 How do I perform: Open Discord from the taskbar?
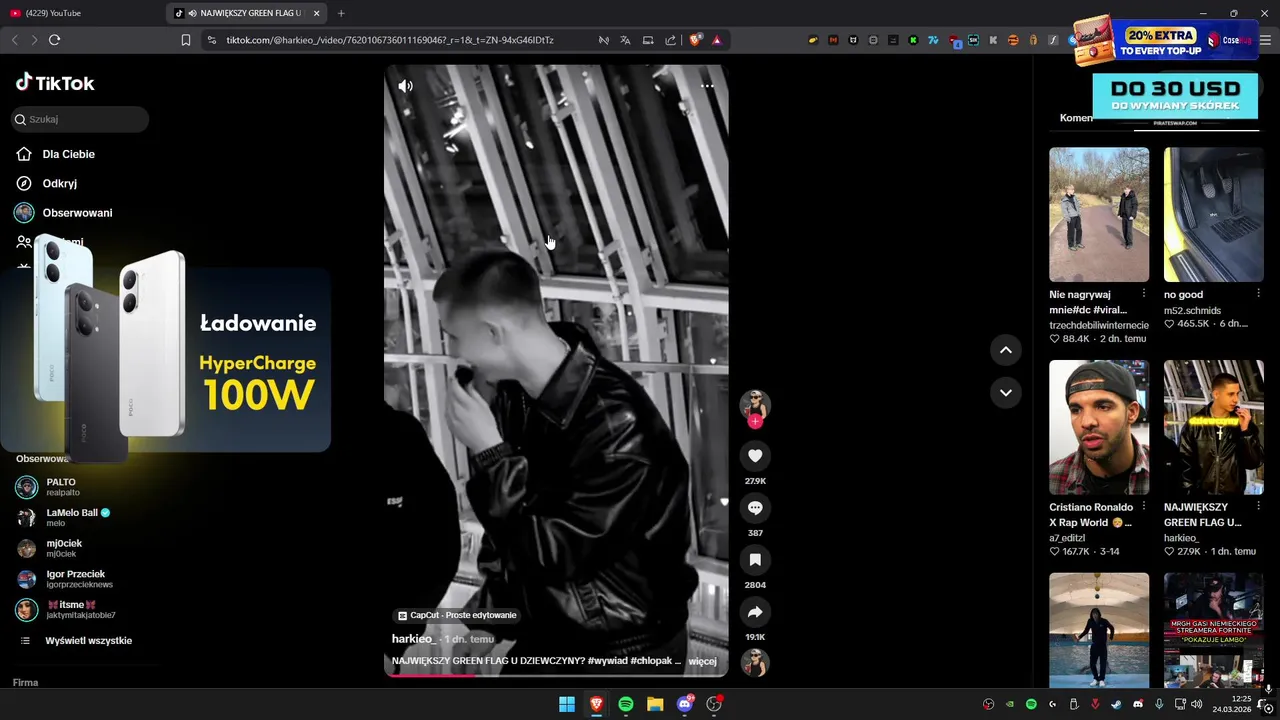pyautogui.click(x=685, y=704)
